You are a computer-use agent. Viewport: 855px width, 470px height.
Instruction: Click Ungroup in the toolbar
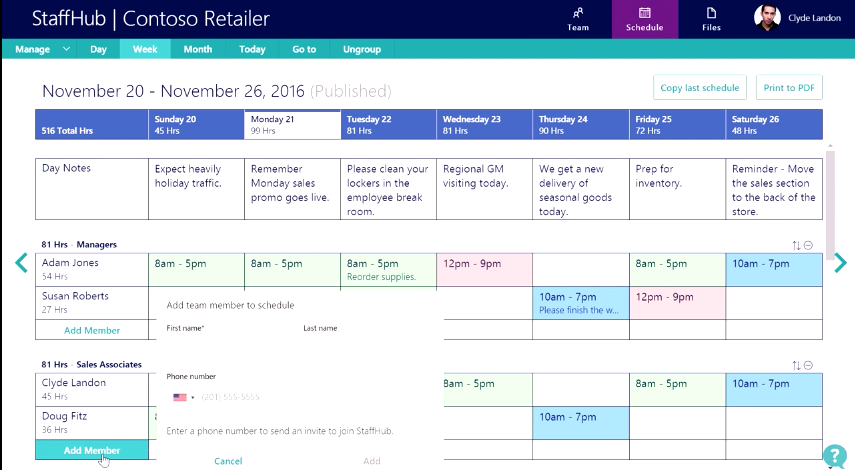coord(362,49)
